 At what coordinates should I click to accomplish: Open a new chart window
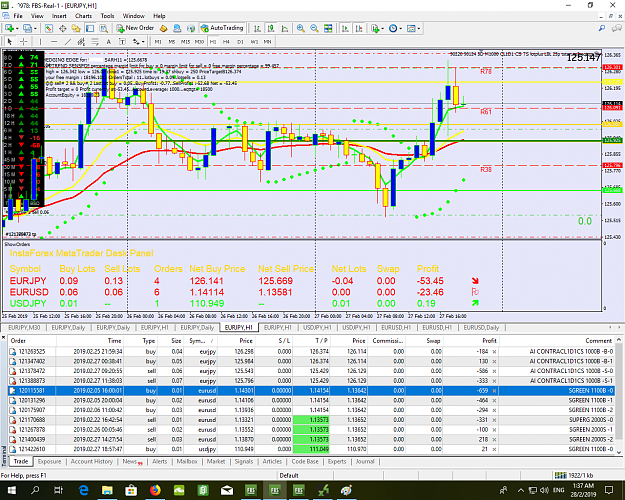tap(9, 28)
